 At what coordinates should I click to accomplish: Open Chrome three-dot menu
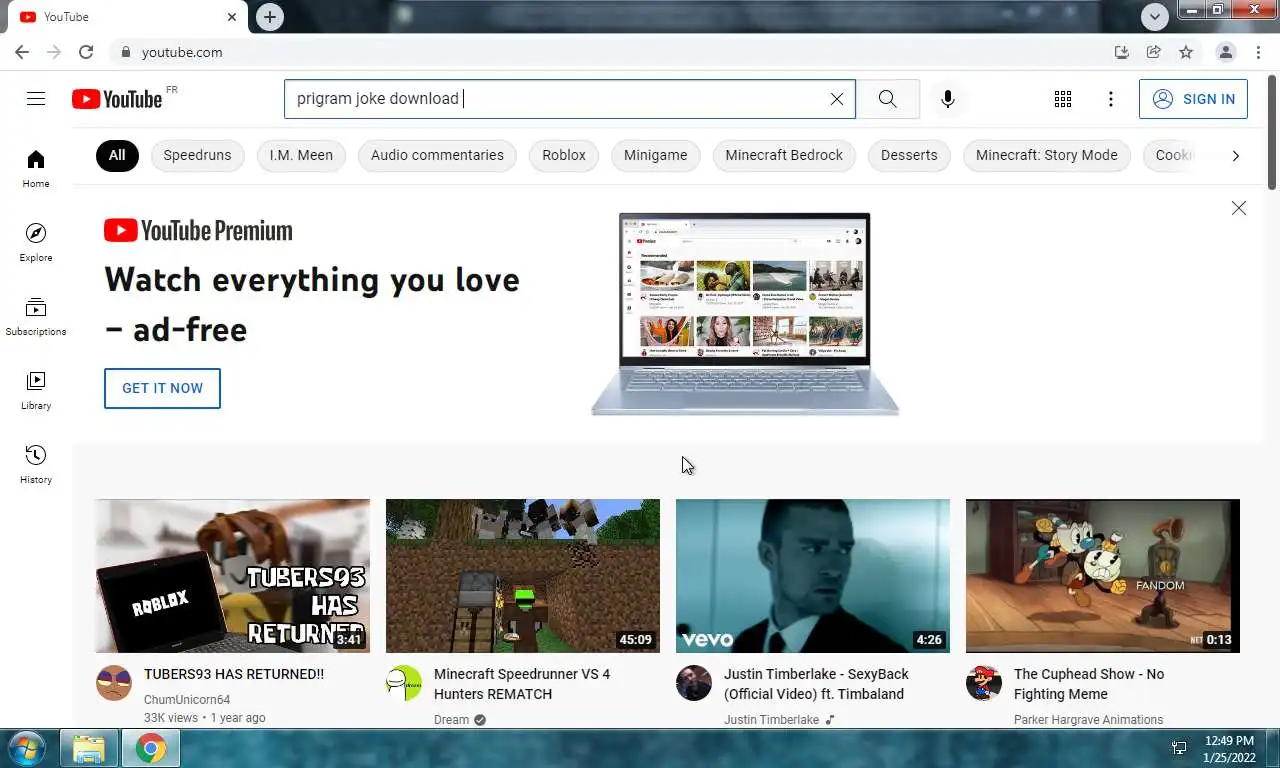point(1257,52)
